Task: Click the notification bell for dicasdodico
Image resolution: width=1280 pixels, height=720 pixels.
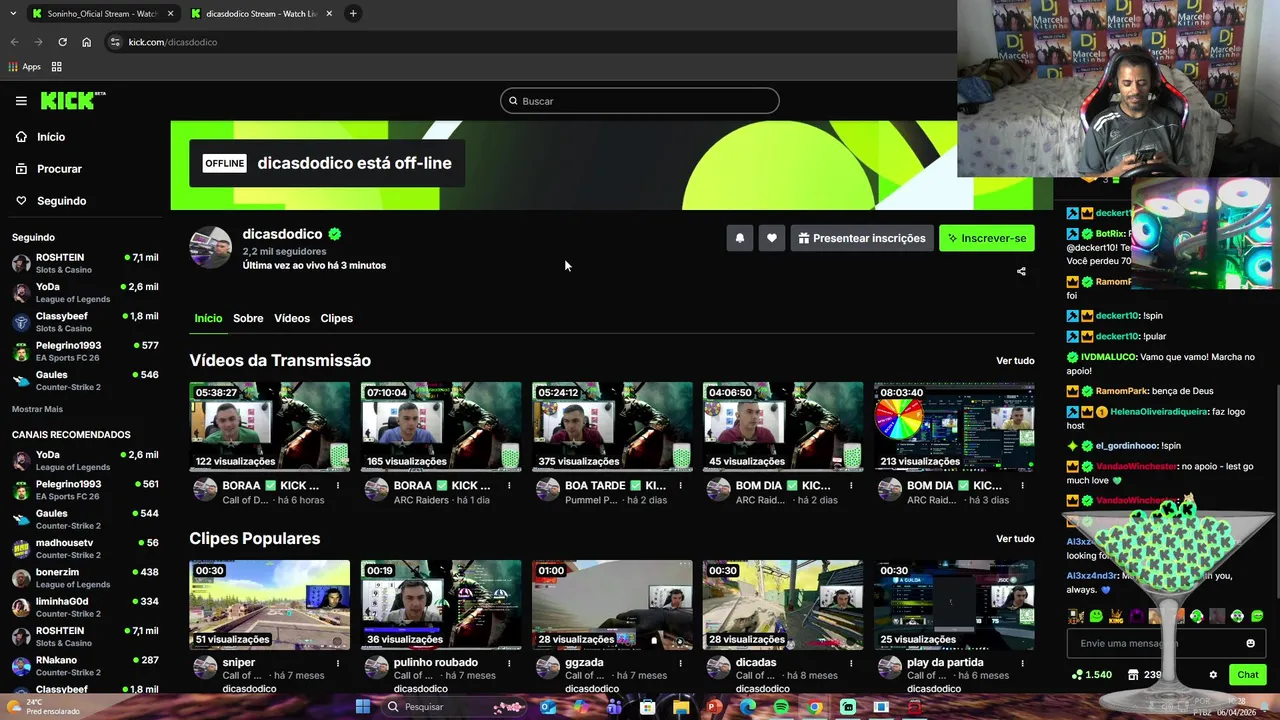Action: [740, 238]
